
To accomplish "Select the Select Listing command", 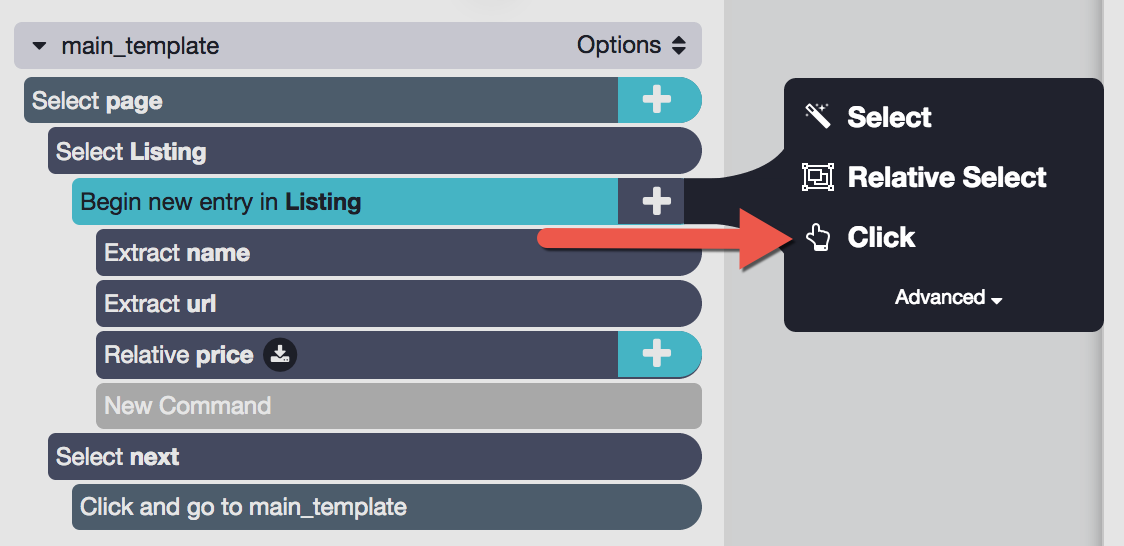I will point(375,151).
